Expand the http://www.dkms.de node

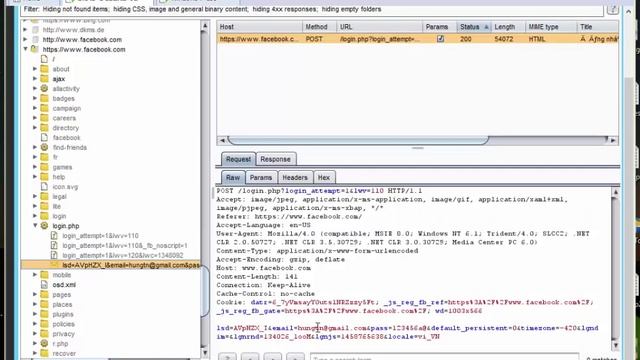coord(26,30)
